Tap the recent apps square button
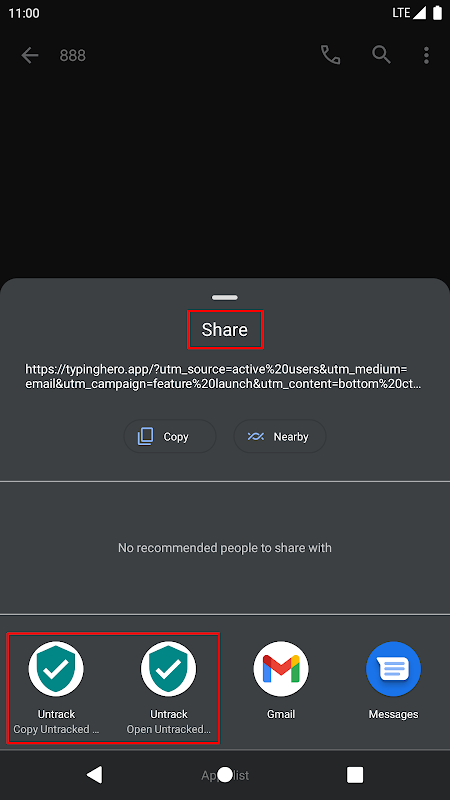The width and height of the screenshot is (450, 800). point(355,775)
